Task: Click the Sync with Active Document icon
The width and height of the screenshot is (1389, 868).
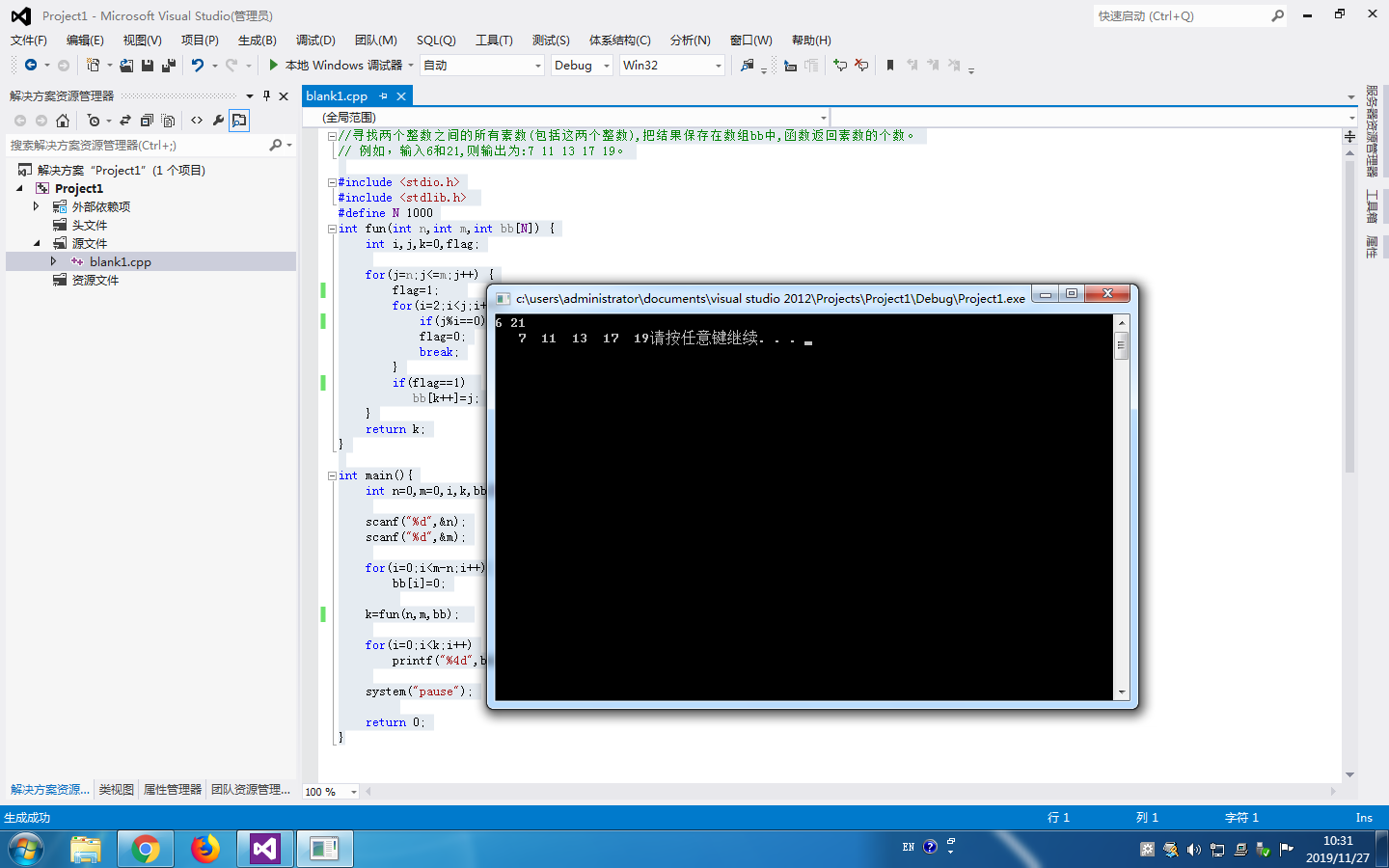Action: click(x=125, y=121)
